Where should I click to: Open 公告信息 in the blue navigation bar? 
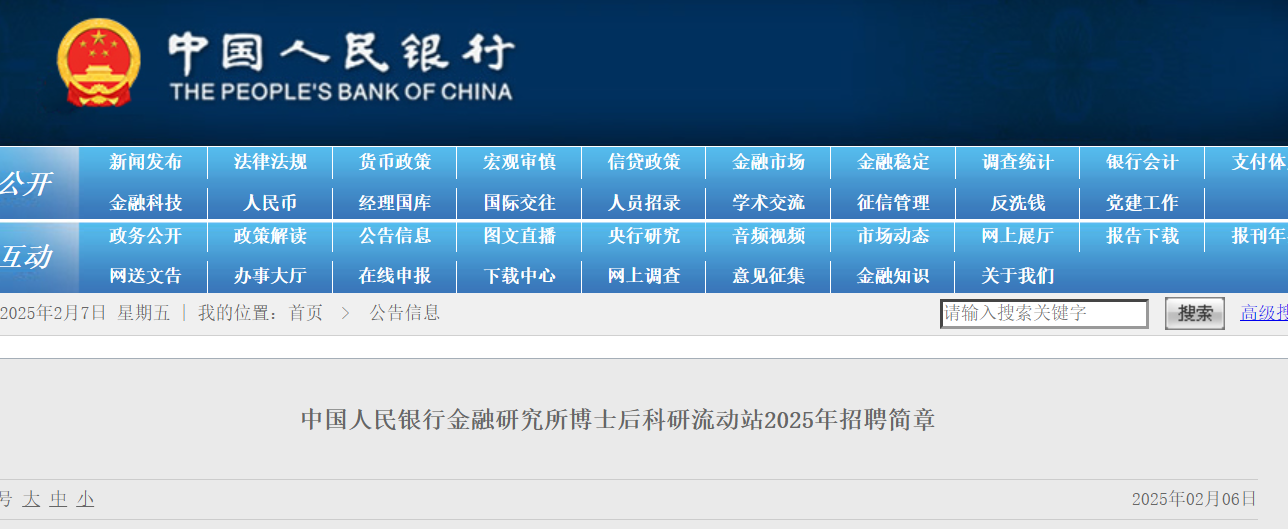pos(395,236)
